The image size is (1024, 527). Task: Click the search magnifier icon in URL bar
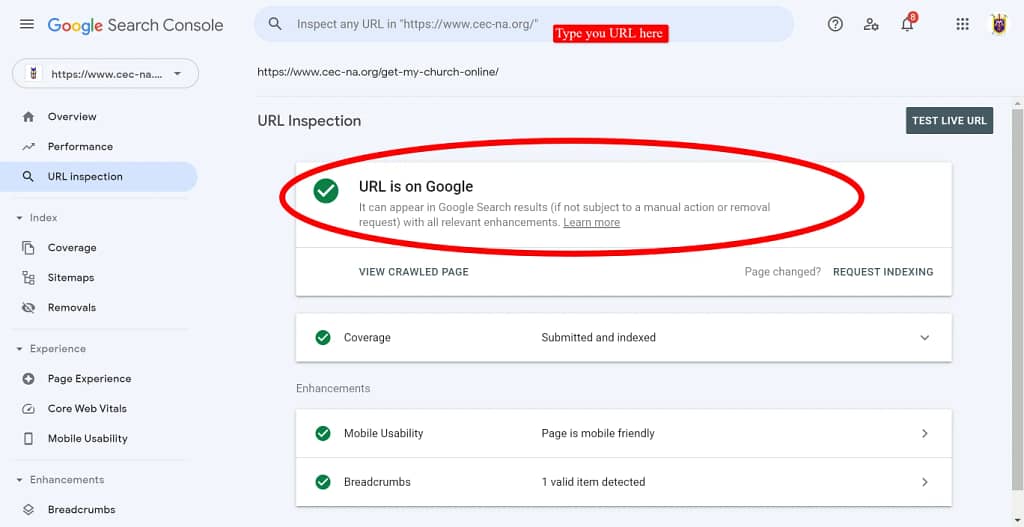tap(276, 24)
